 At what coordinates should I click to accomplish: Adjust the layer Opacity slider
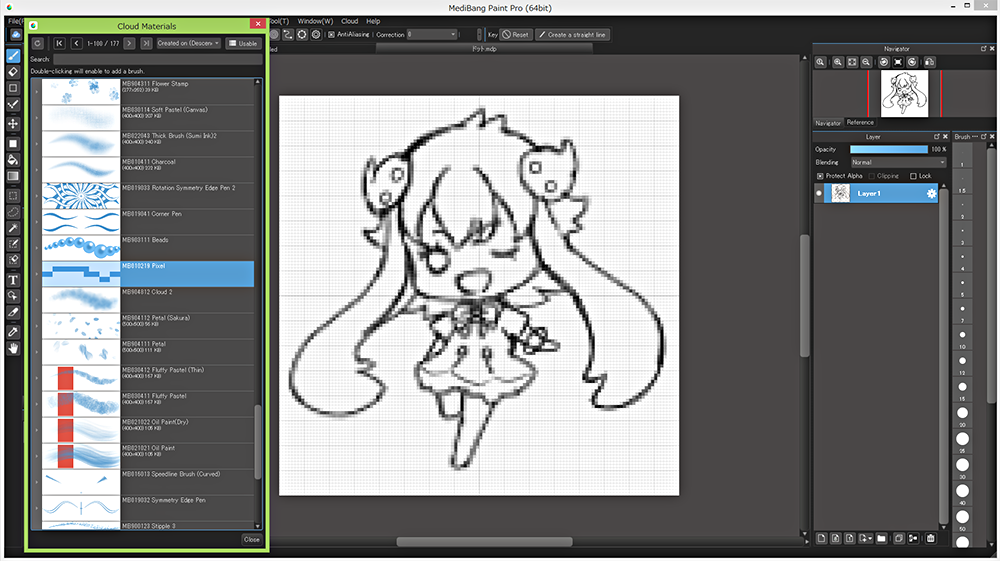pyautogui.click(x=889, y=149)
